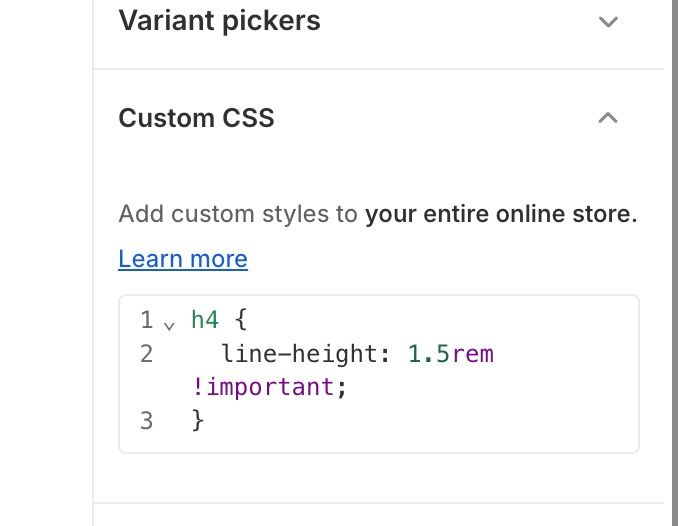Expand the Variant pickers section chevron

[x=608, y=22]
